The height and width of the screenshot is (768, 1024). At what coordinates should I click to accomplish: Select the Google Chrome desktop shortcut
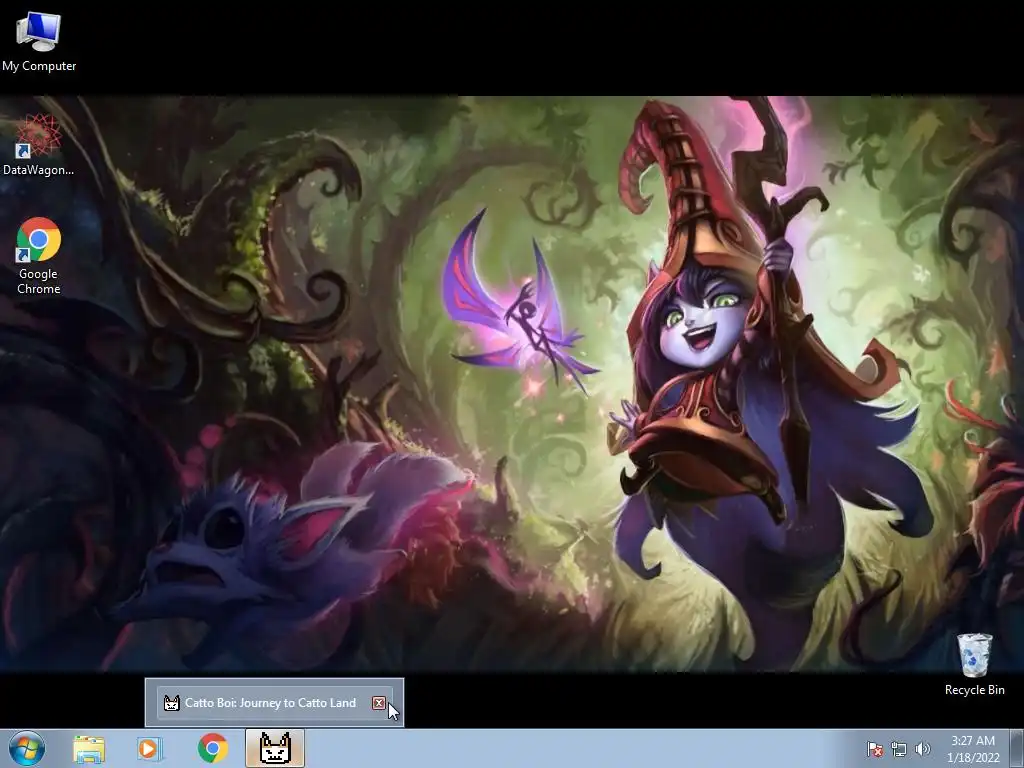[39, 255]
